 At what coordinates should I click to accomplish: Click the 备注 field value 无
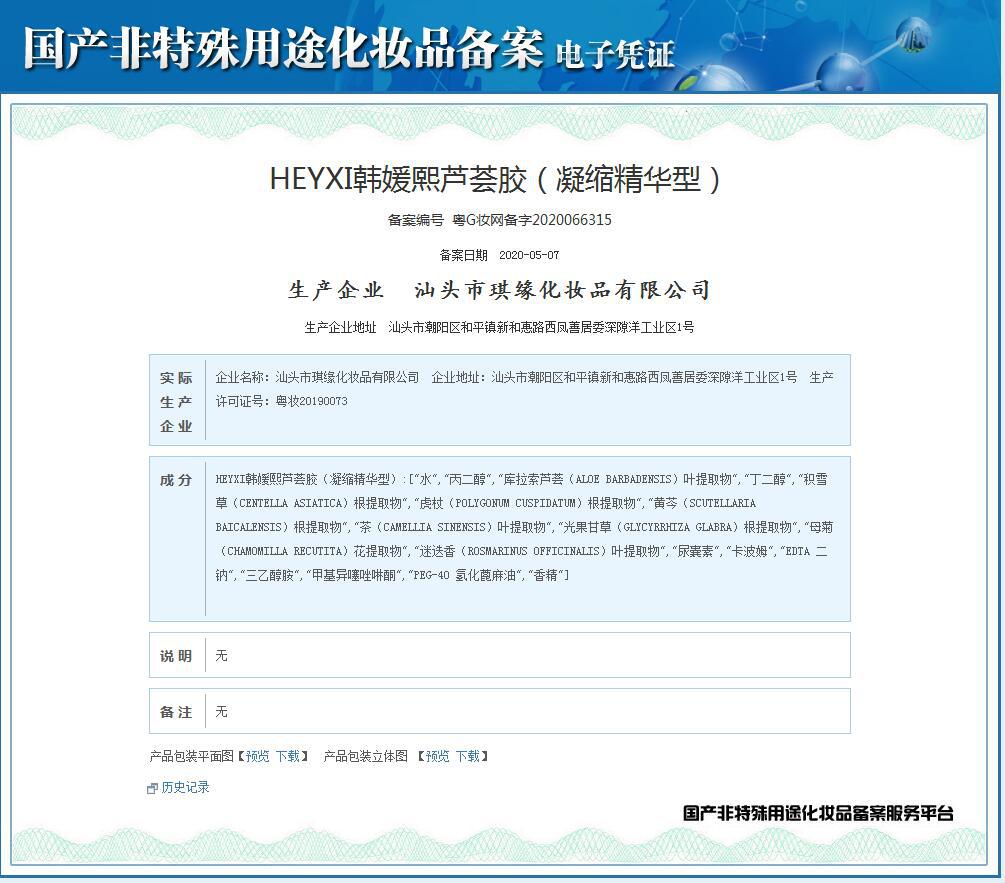[222, 712]
